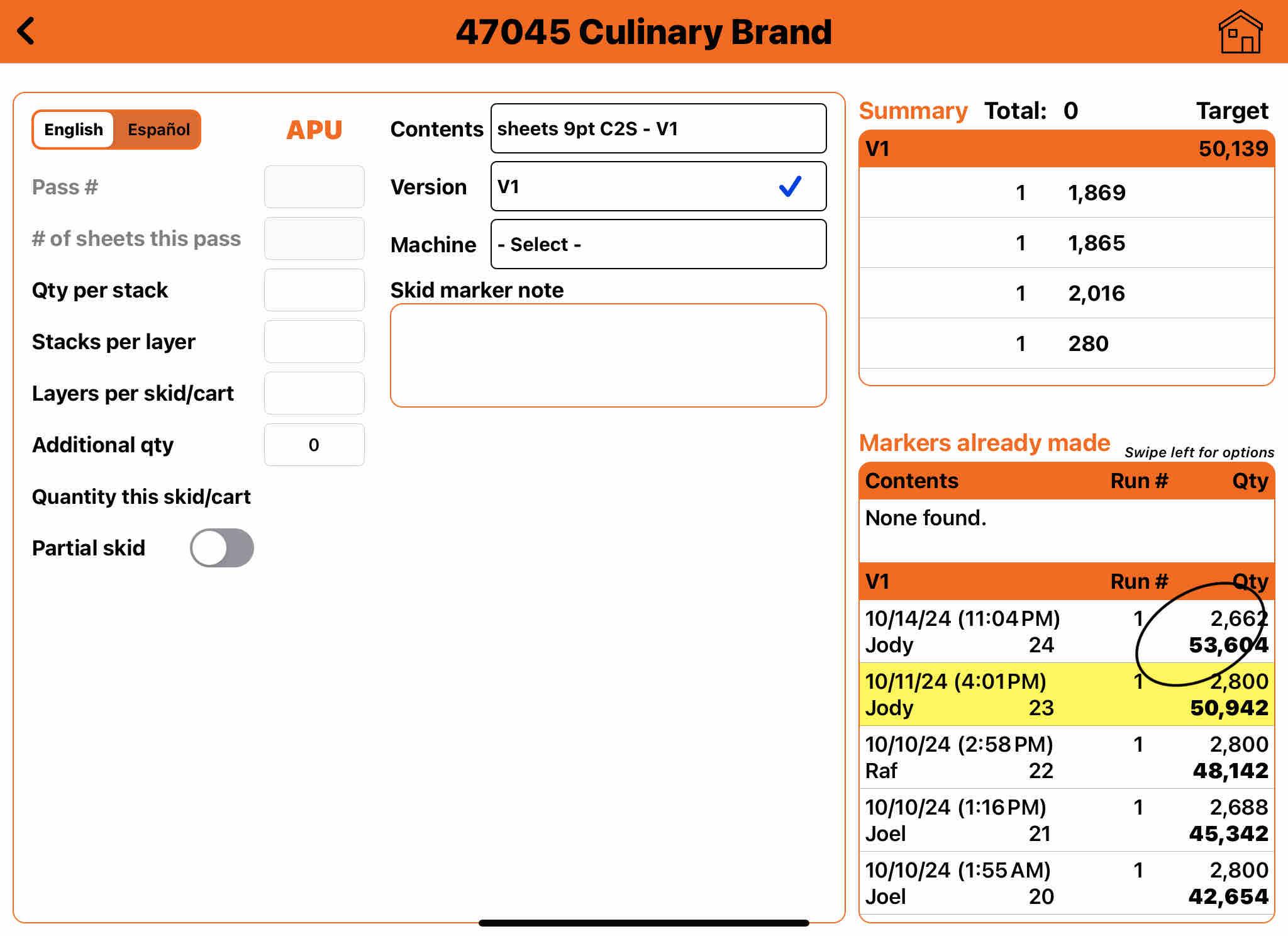Click the Additional qty field
Image resolution: width=1288 pixels, height=936 pixels.
(314, 445)
